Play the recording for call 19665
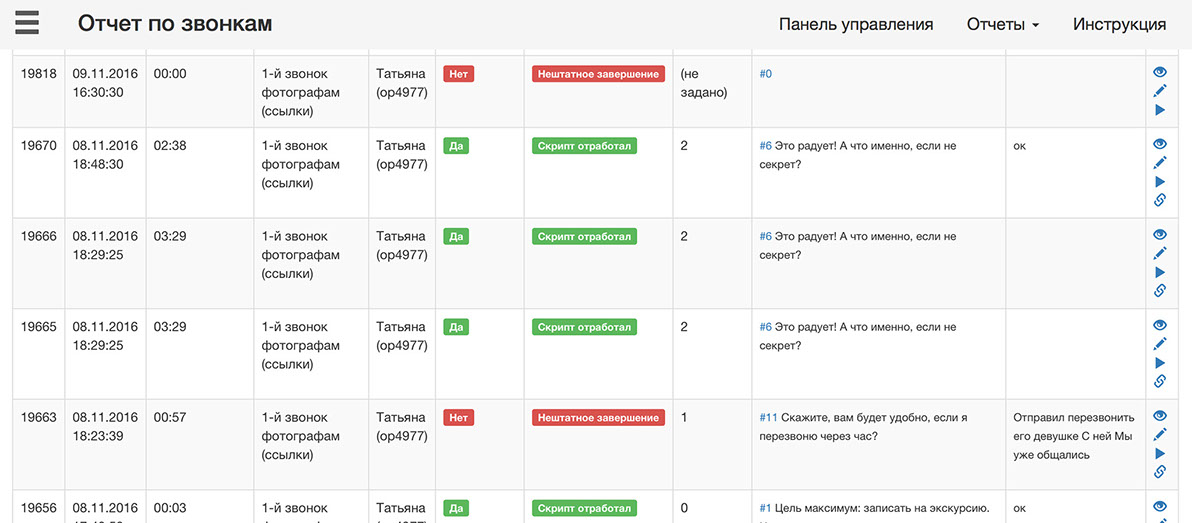The width and height of the screenshot is (1192, 523). 1160,363
